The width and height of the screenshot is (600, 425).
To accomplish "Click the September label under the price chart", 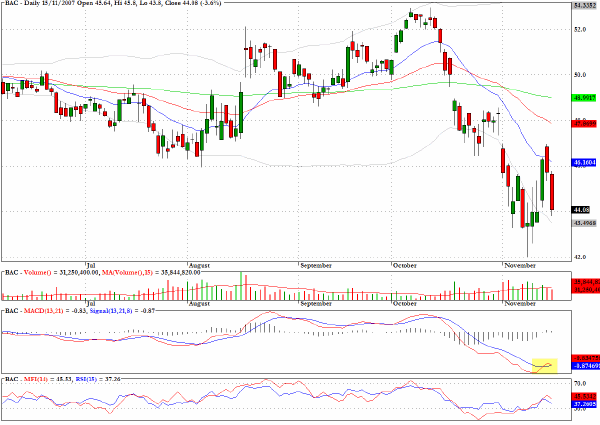I will [316, 265].
